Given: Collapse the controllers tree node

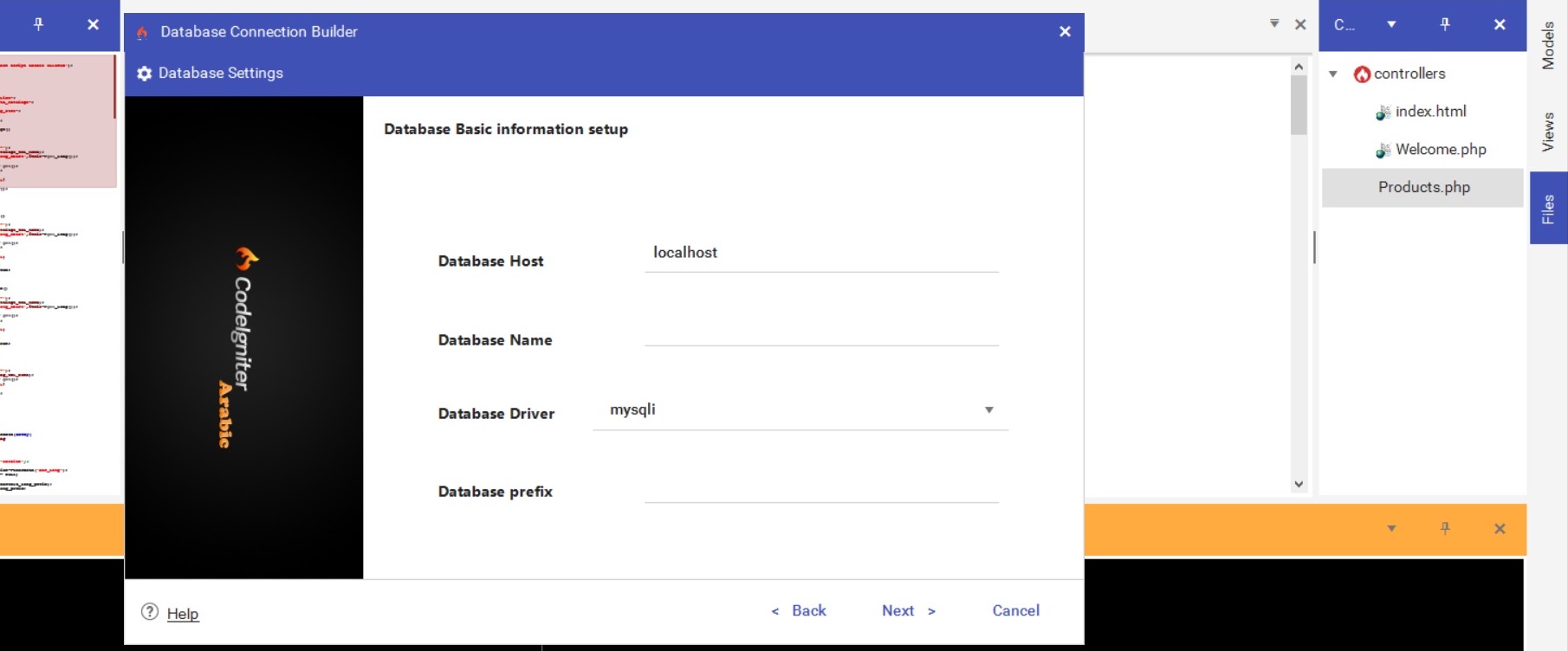Looking at the screenshot, I should click(1333, 74).
